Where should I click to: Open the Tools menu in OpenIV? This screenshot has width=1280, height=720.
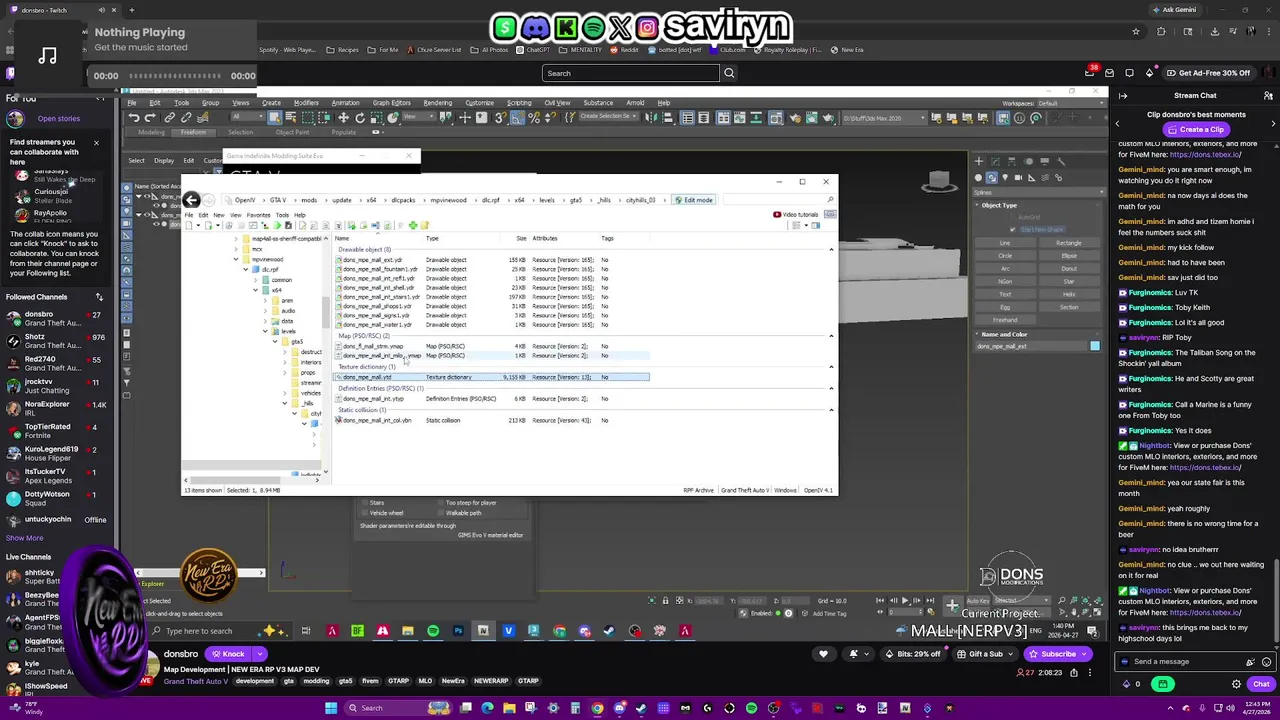(282, 215)
